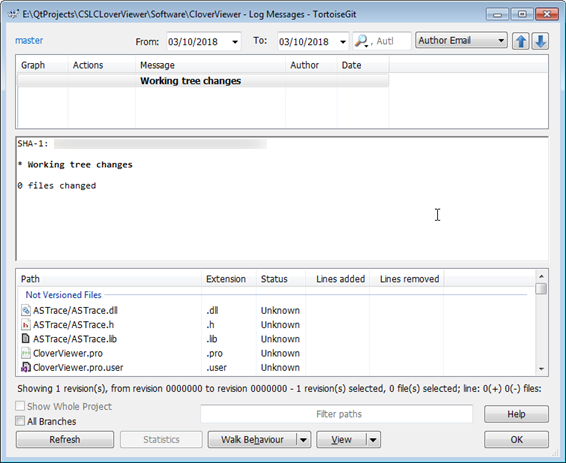The width and height of the screenshot is (566, 463).
Task: Sort files by Path column header
Action: [109, 279]
